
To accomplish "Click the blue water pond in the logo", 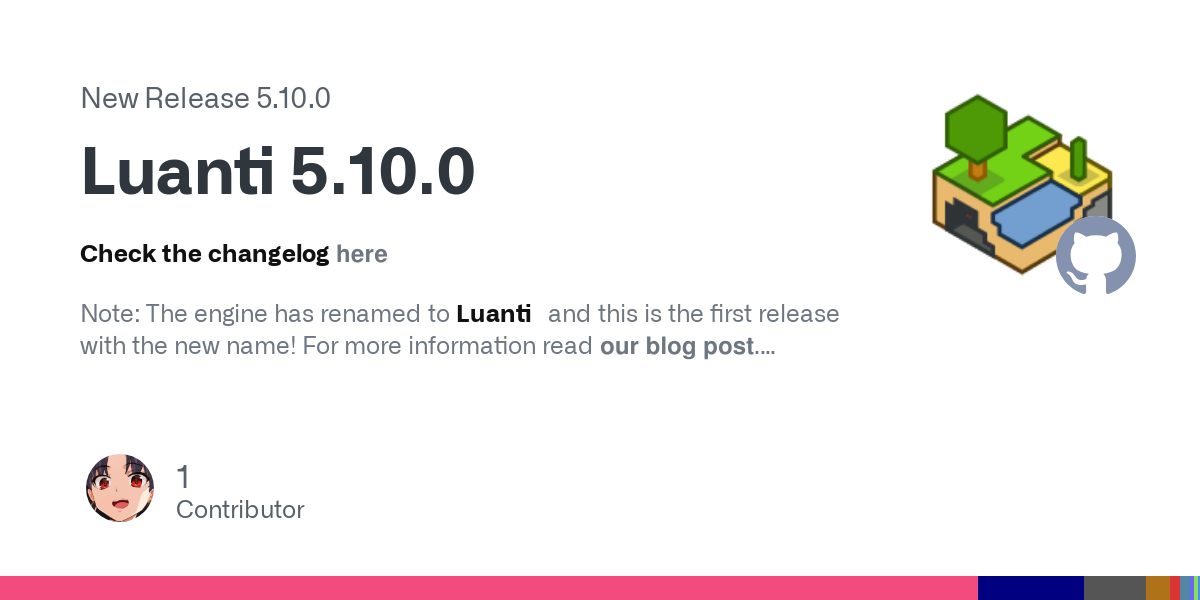I will pos(1039,212).
